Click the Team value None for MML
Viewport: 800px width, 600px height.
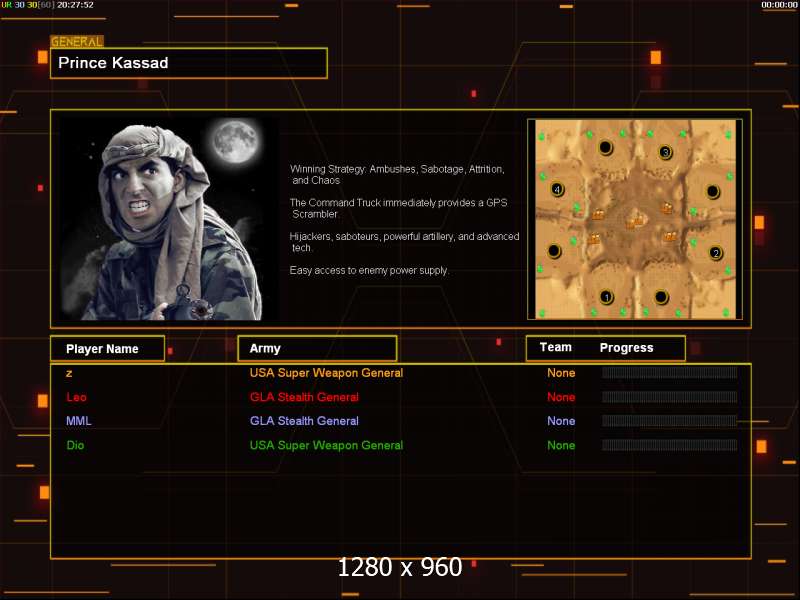(561, 421)
